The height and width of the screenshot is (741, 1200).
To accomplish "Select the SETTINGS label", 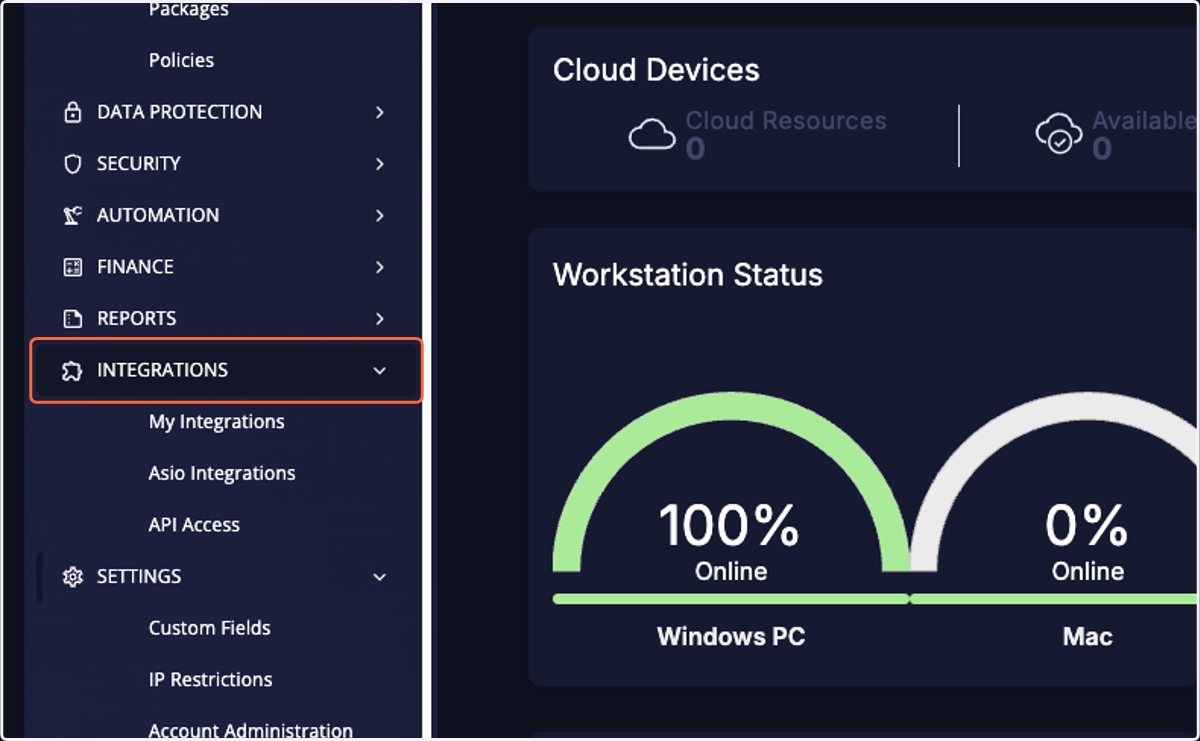I will coord(139,577).
